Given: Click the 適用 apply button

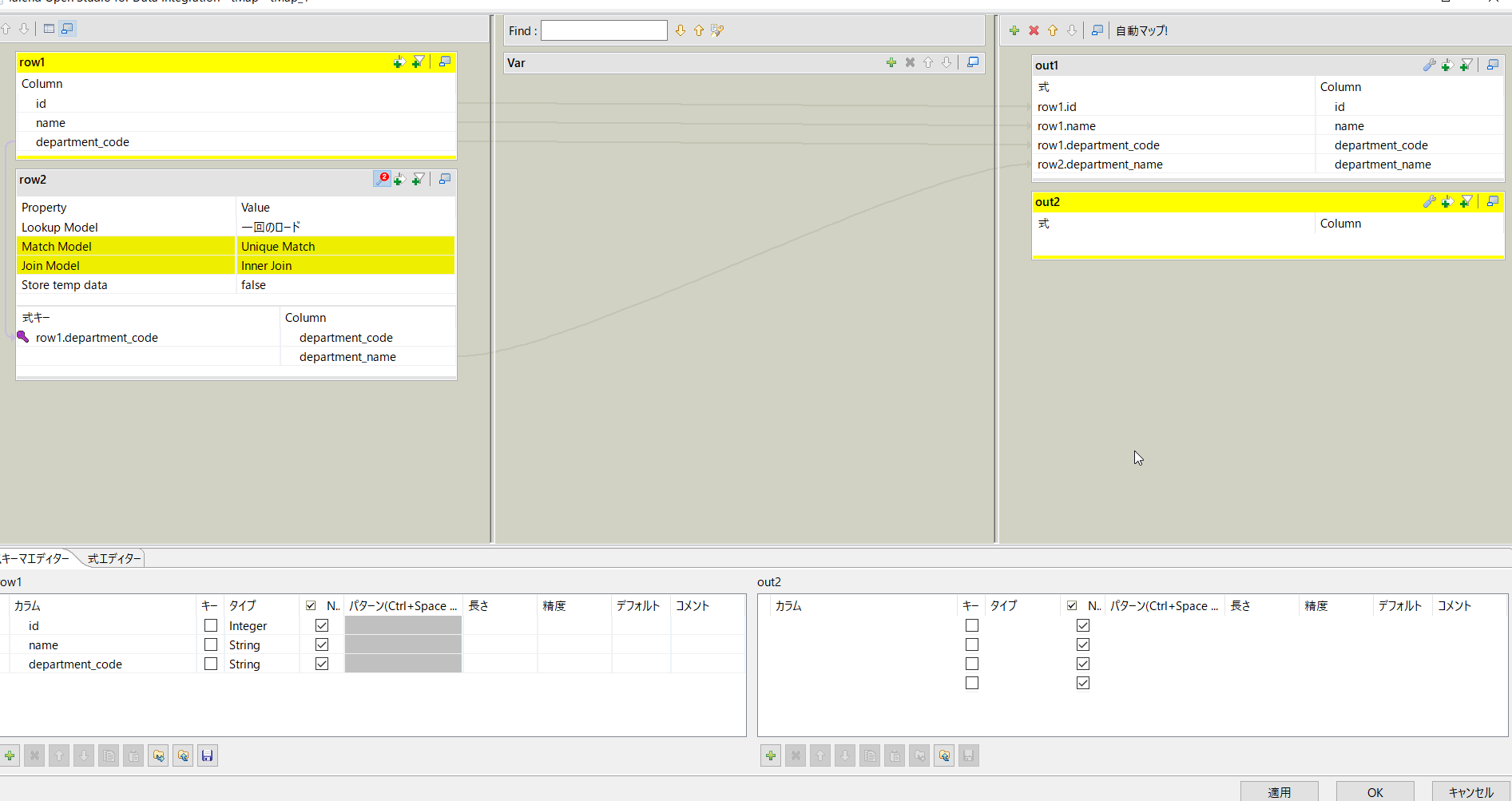Looking at the screenshot, I should (1280, 792).
